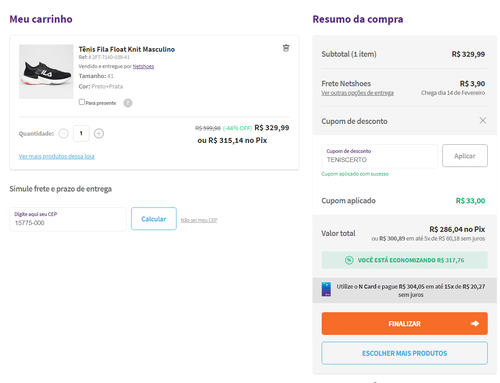Screen dimensions: 500x383
Task: Focus the coupon code field TENISCERTO
Action: (379, 156)
